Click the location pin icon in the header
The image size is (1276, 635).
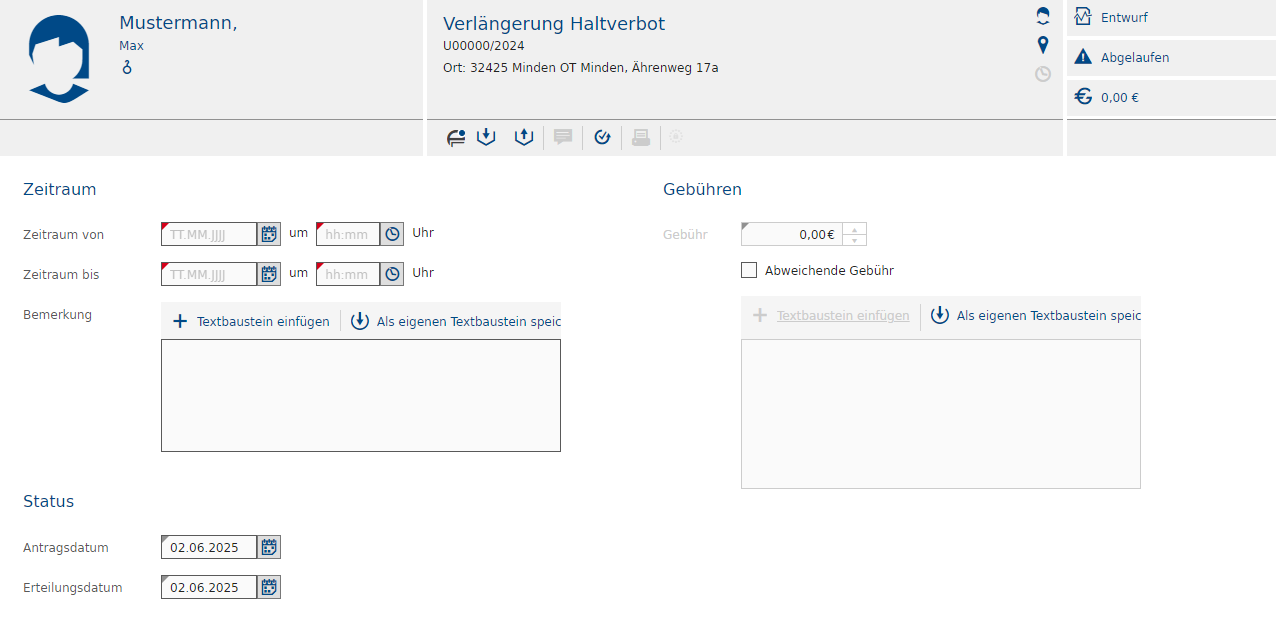(x=1043, y=45)
